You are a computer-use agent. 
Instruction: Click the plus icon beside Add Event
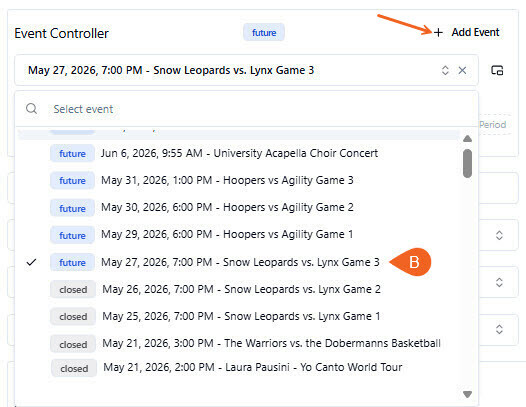(438, 33)
